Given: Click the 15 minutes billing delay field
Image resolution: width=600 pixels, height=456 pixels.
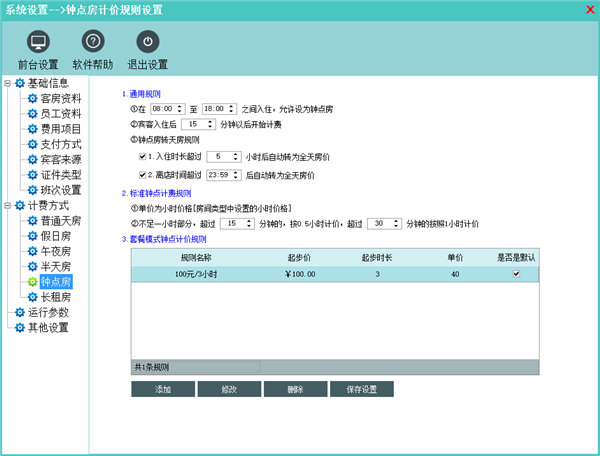Looking at the screenshot, I should pos(192,124).
